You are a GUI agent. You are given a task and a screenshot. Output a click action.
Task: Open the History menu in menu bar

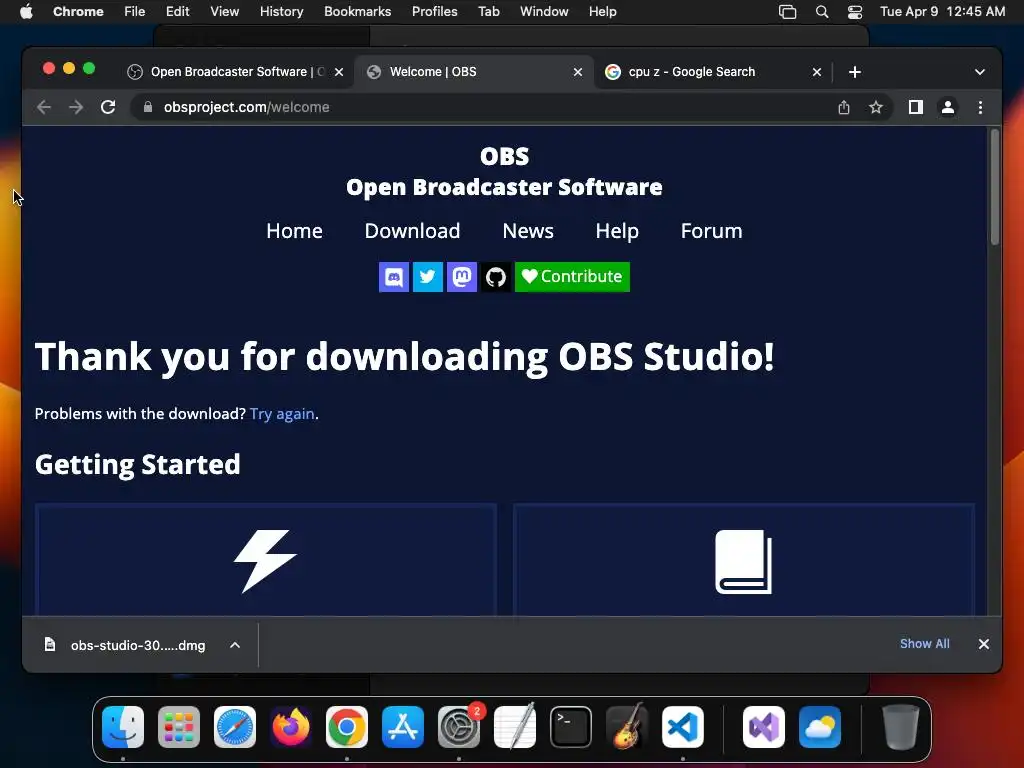281,12
